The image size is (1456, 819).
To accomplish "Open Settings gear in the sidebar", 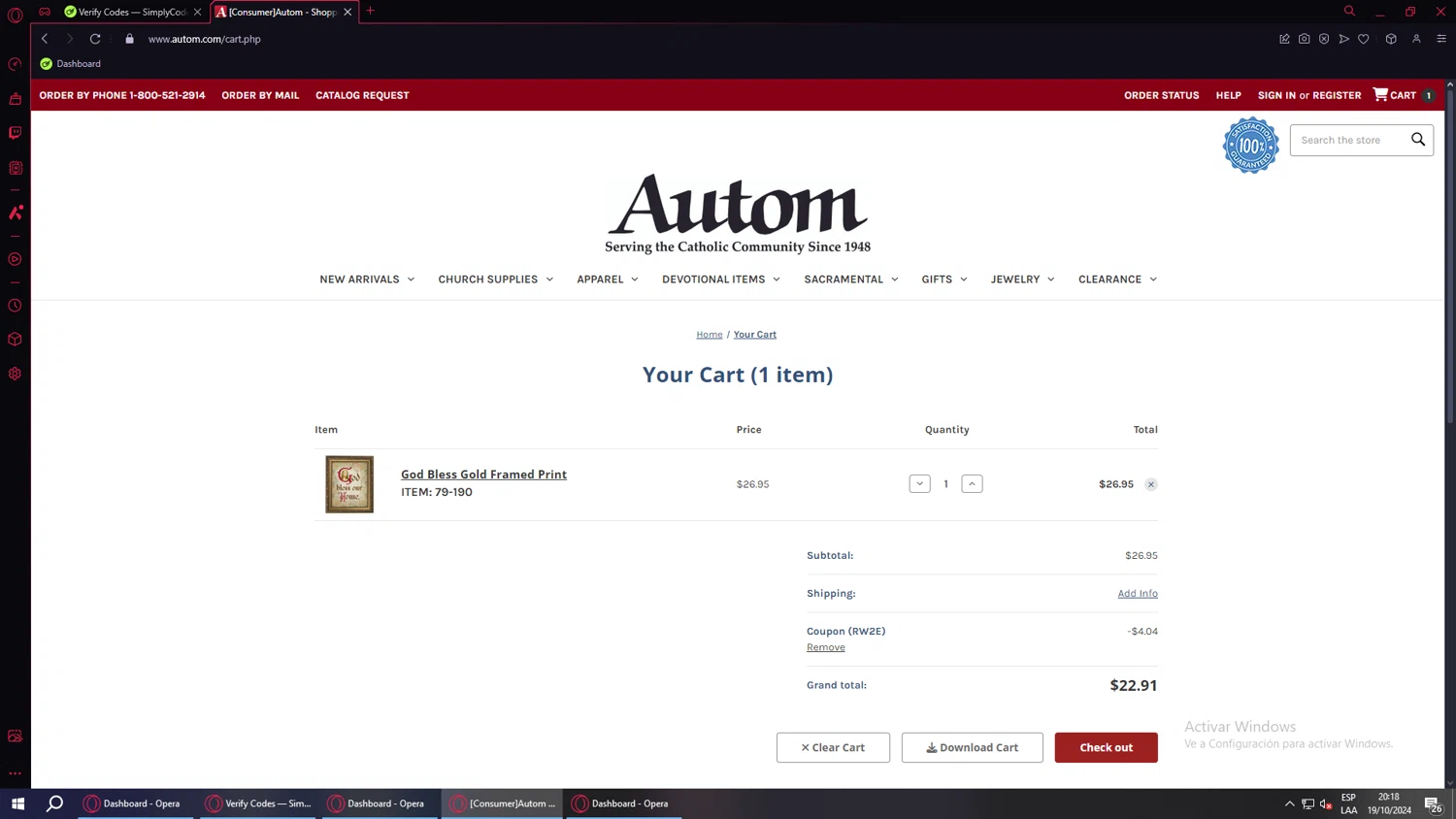I will (15, 374).
